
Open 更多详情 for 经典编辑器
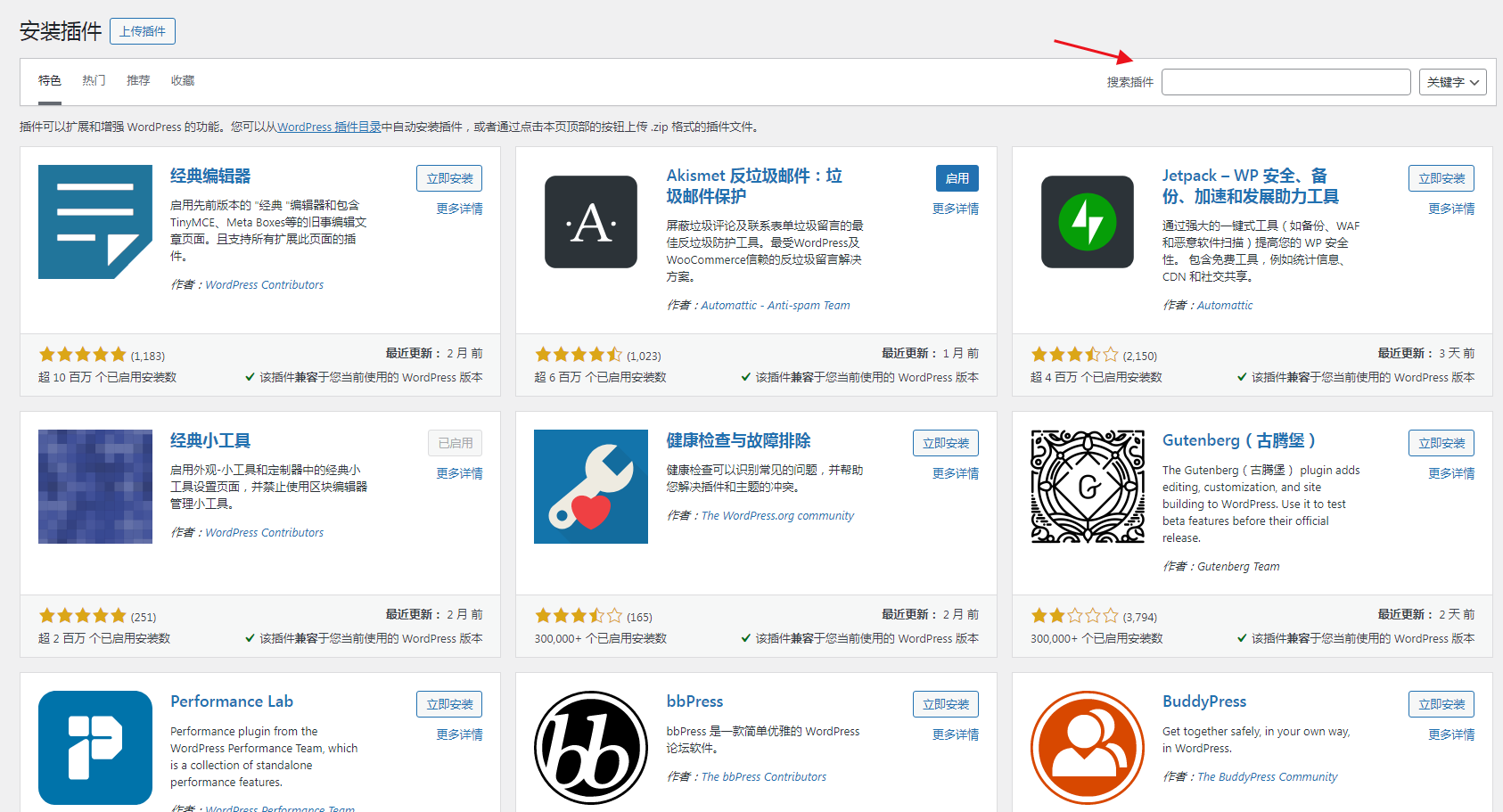click(459, 209)
